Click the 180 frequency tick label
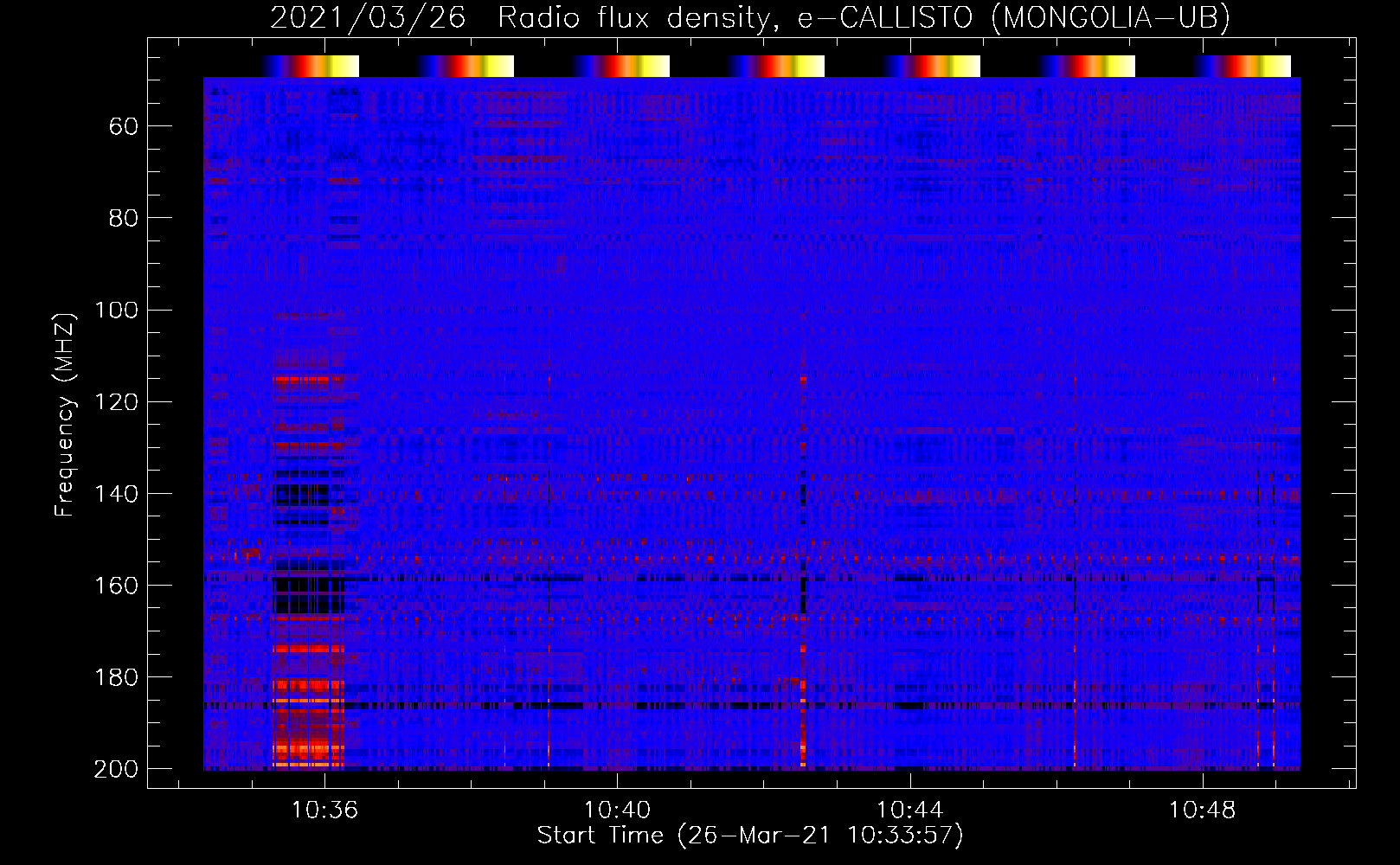This screenshot has height=865, width=1400. (x=116, y=677)
